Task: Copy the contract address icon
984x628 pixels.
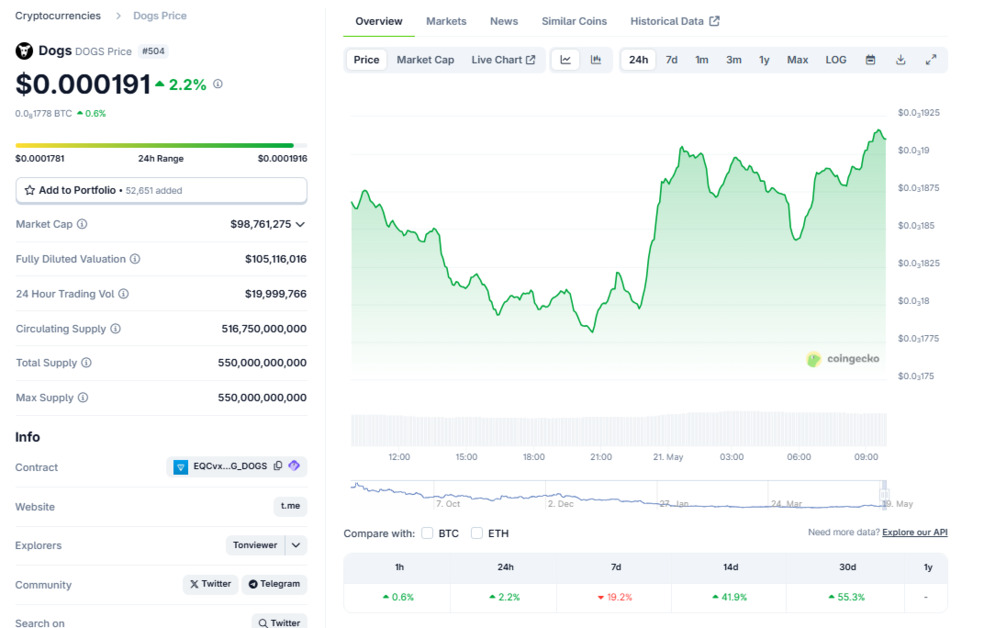Action: [278, 466]
